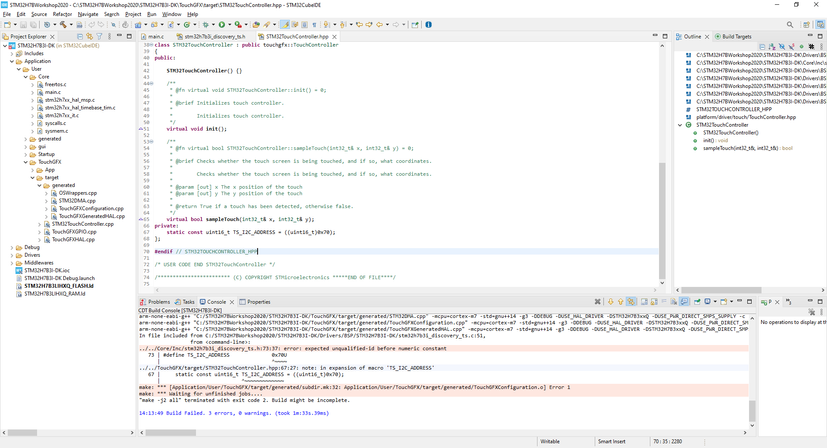Open the Open Console dropdown arrow
Viewport: 827px width, 448px height.
[x=732, y=302]
